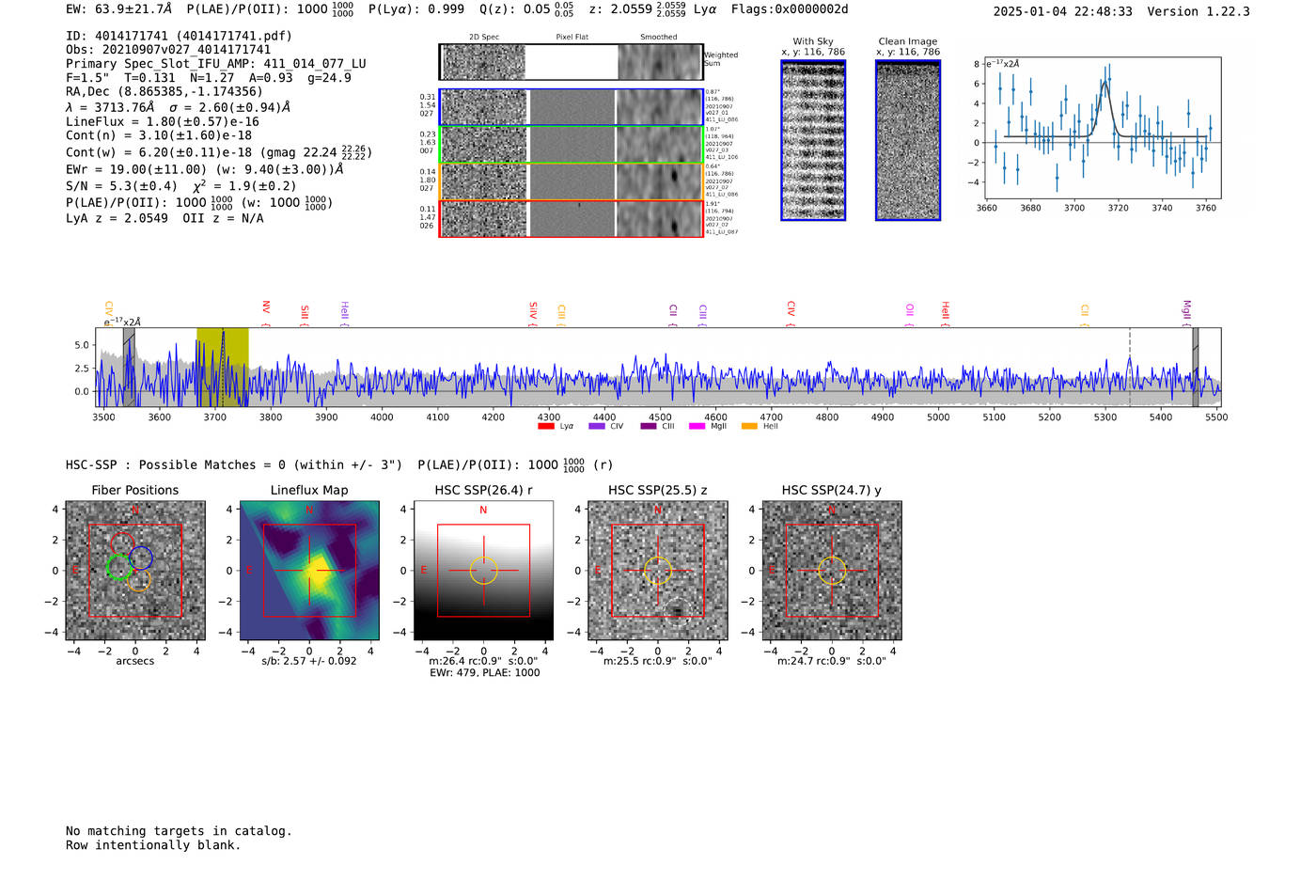Viewport: 1316px width, 896px height.
Task: Click the 'EWr: 479, PLAE: 1000' caption
Action: point(485,672)
